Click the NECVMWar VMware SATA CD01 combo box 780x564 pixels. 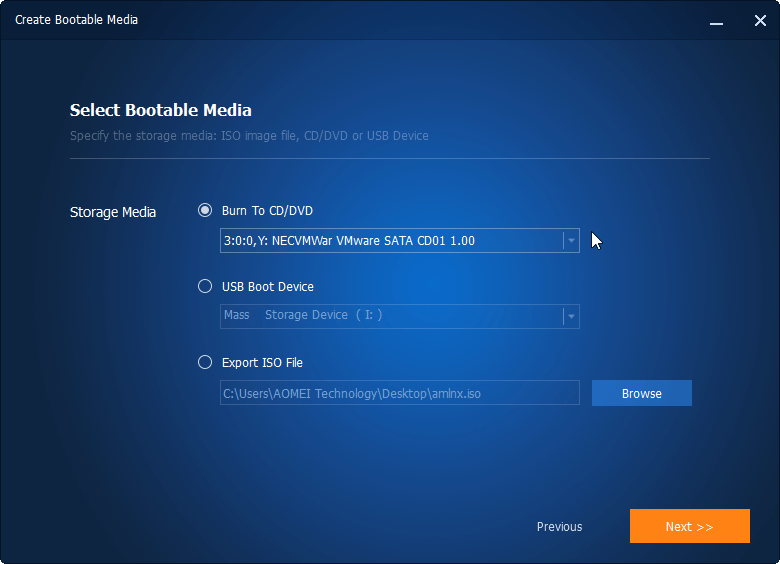click(x=390, y=241)
